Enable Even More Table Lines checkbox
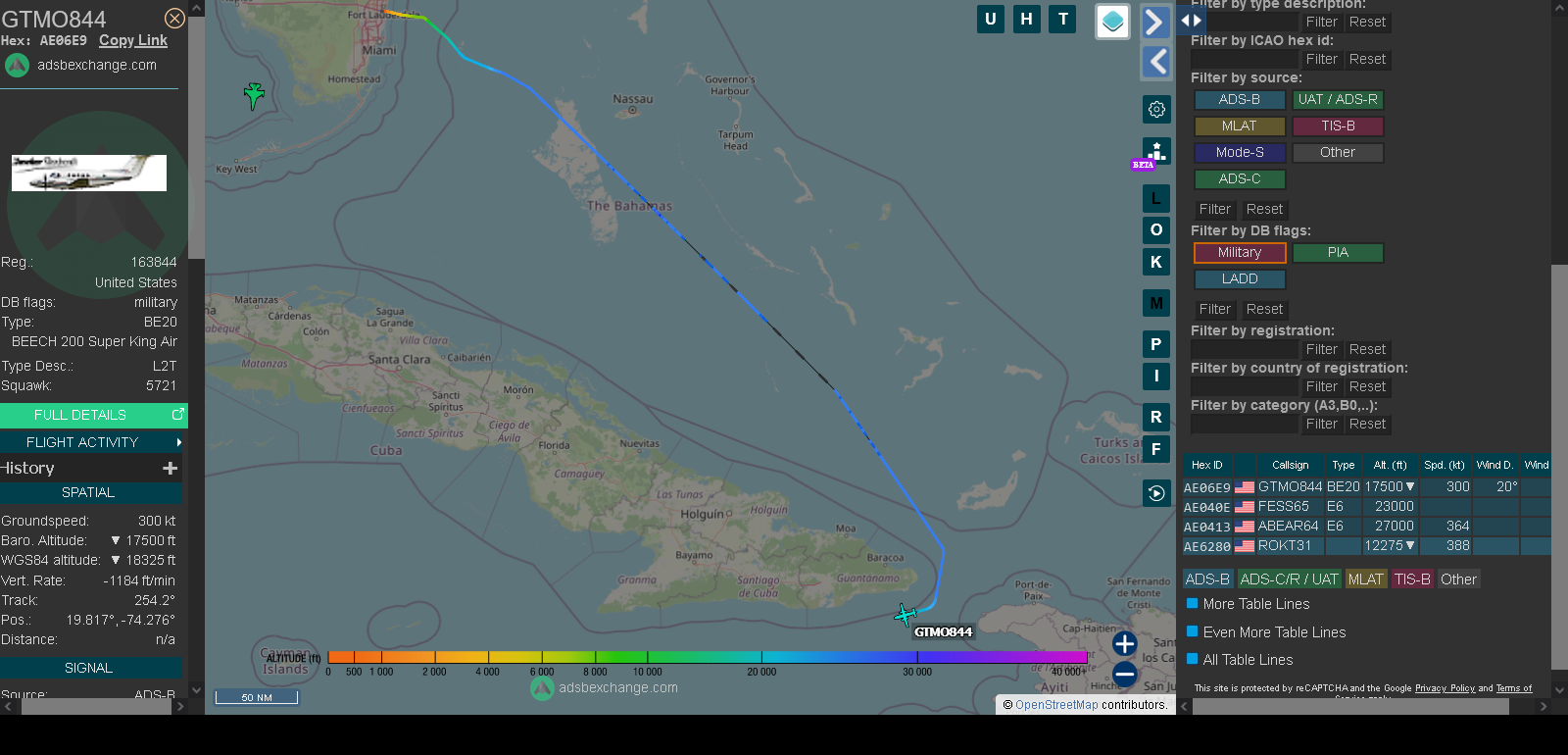 pyautogui.click(x=1193, y=631)
